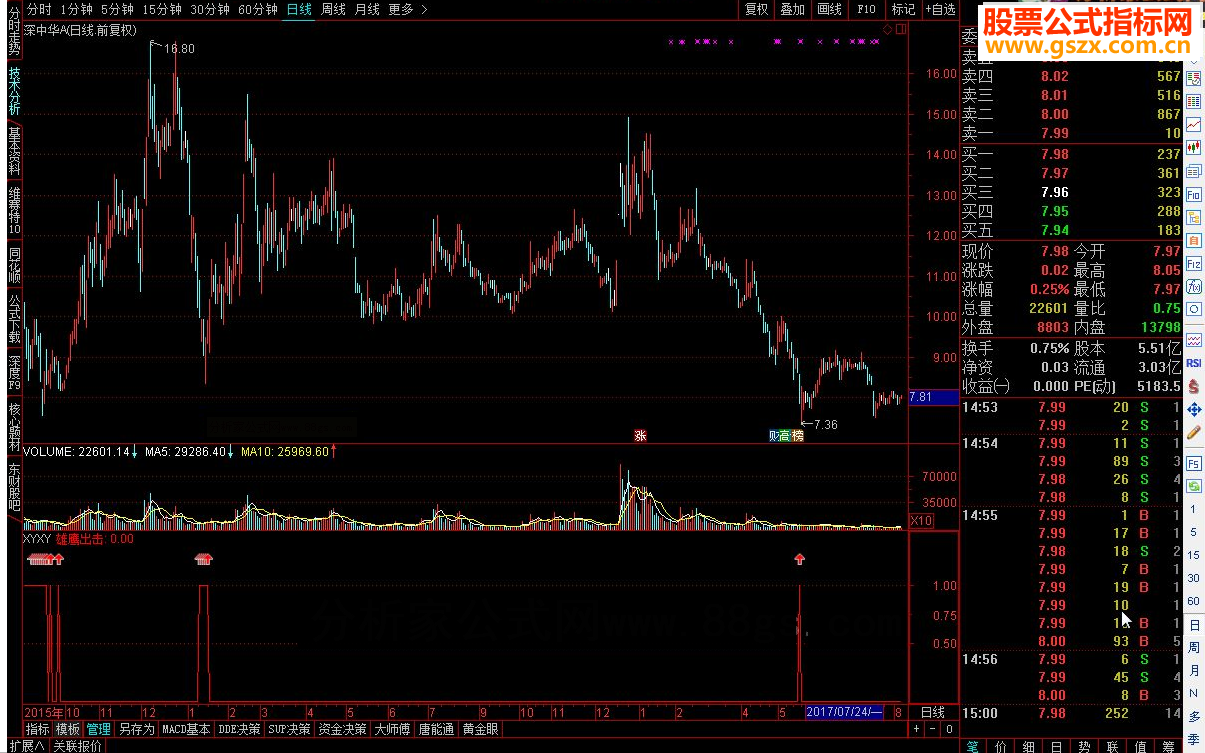Open 公式下载 sidebar tab
This screenshot has height=753, width=1205.
pos(14,320)
